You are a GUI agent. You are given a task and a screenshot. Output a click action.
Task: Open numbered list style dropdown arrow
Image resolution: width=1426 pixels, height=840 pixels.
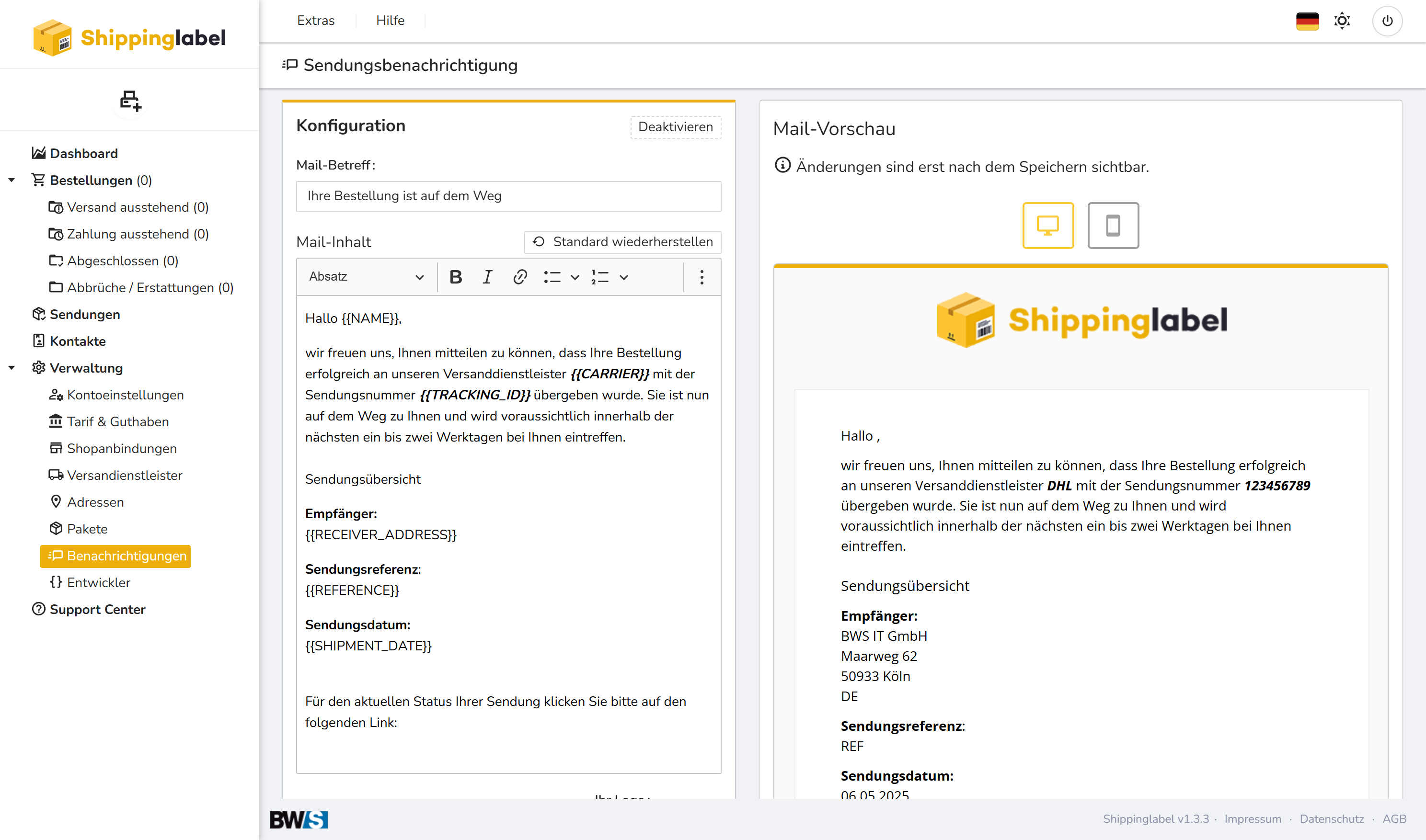(x=623, y=277)
